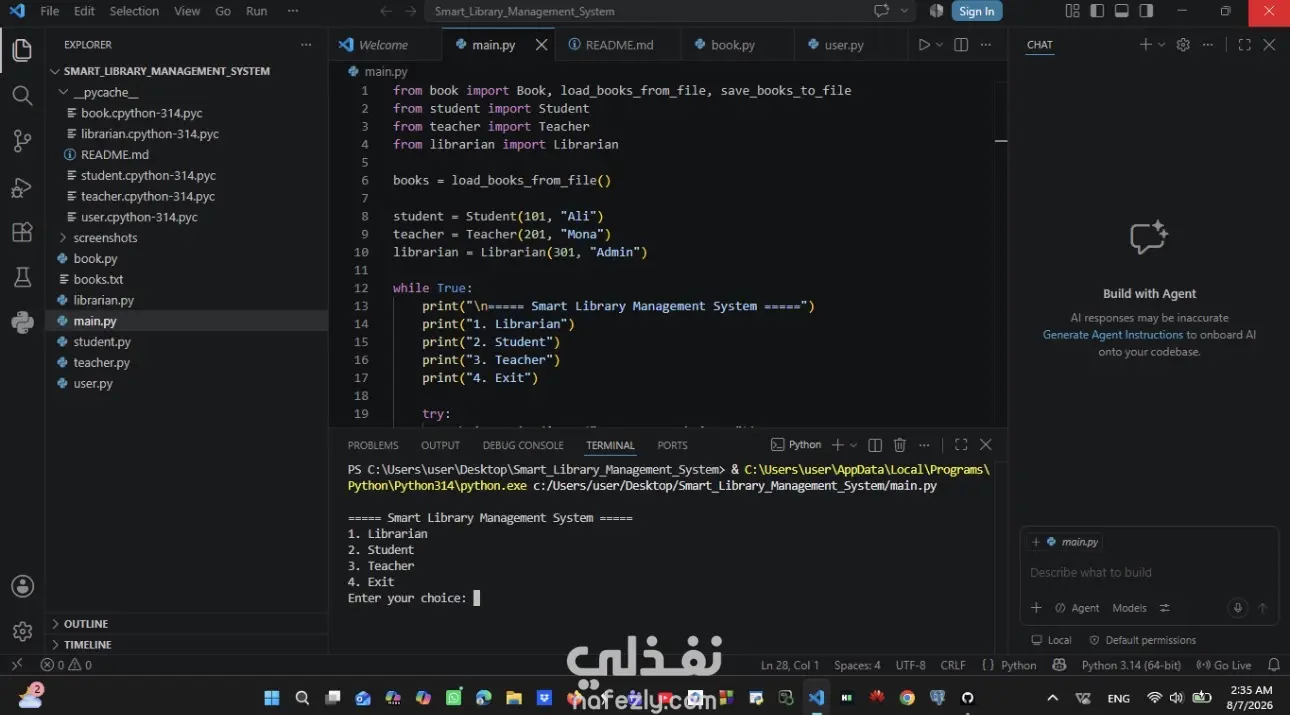Toggle the bottom panel layout button
The image size is (1290, 715).
tap(1122, 11)
